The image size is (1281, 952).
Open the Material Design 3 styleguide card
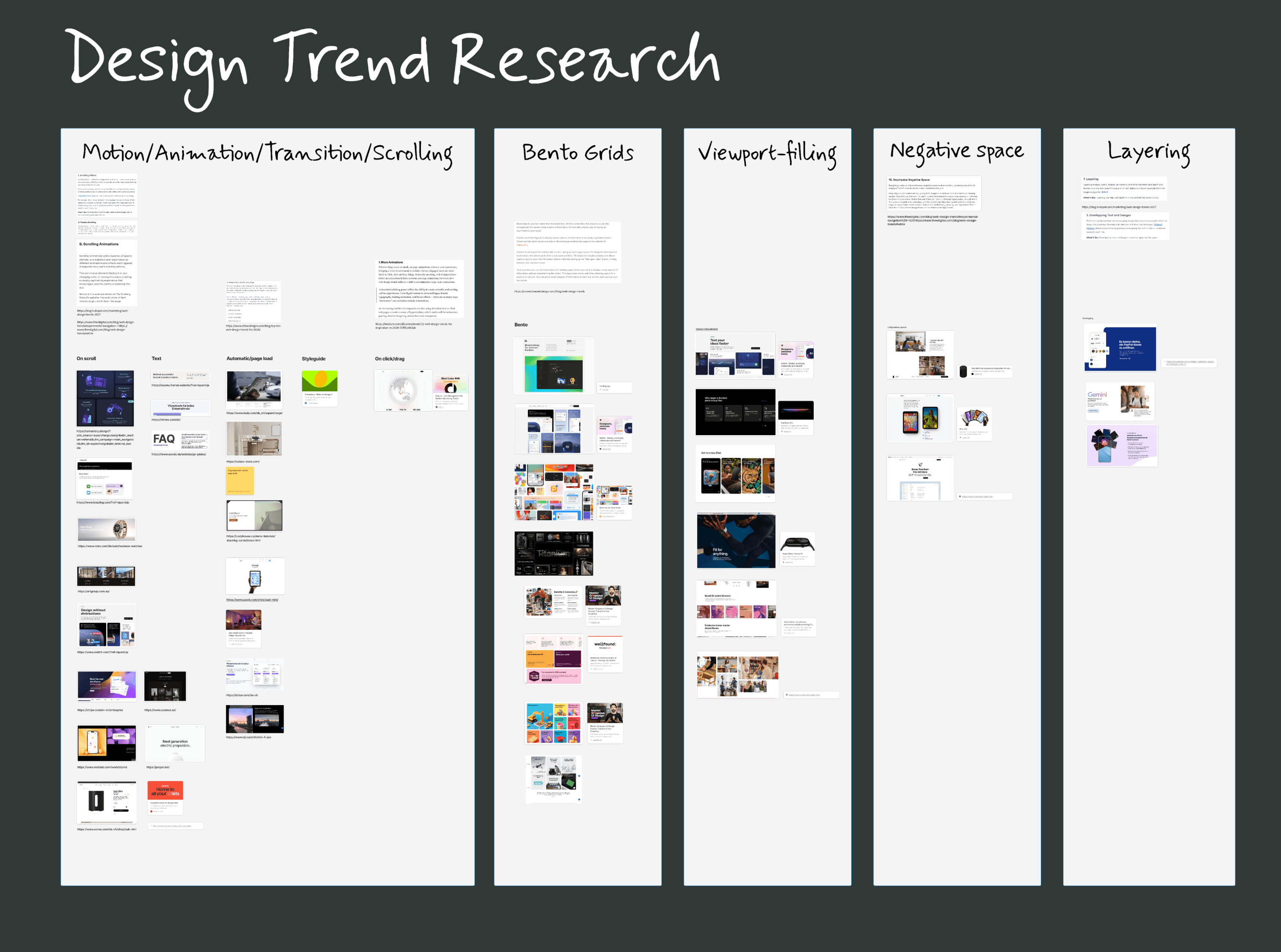[x=319, y=388]
